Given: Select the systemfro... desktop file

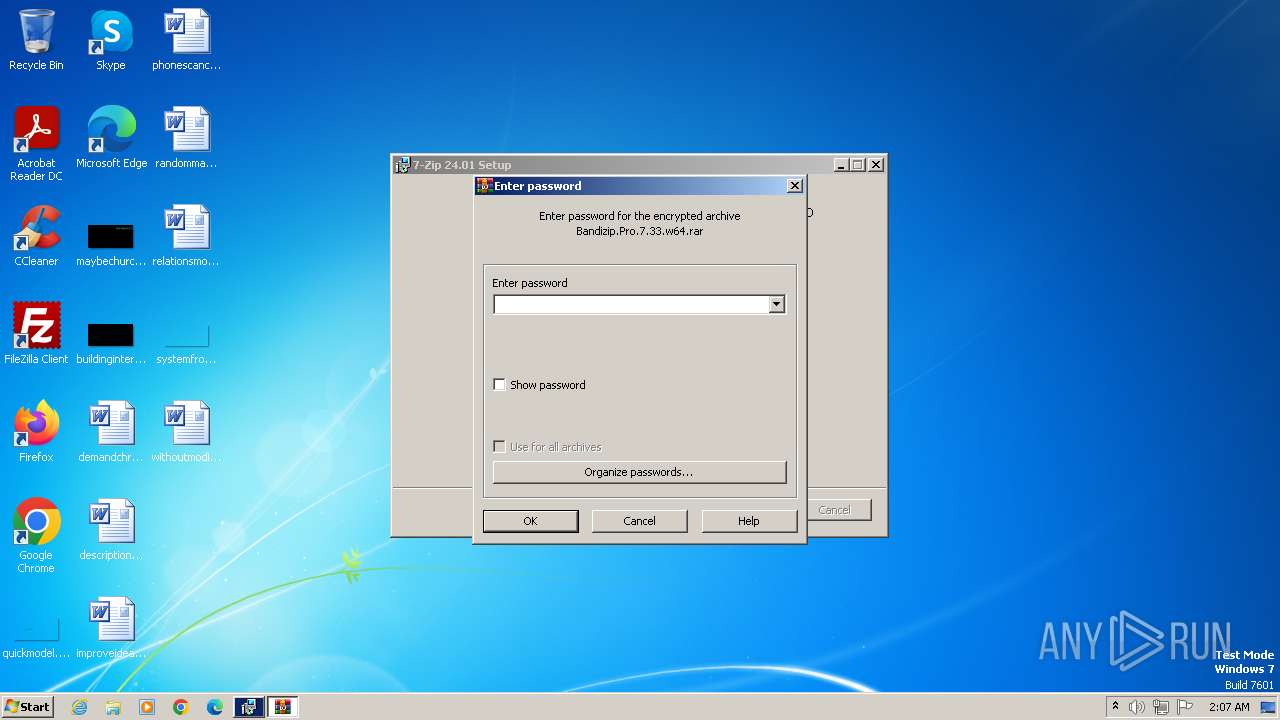Looking at the screenshot, I should click(186, 343).
